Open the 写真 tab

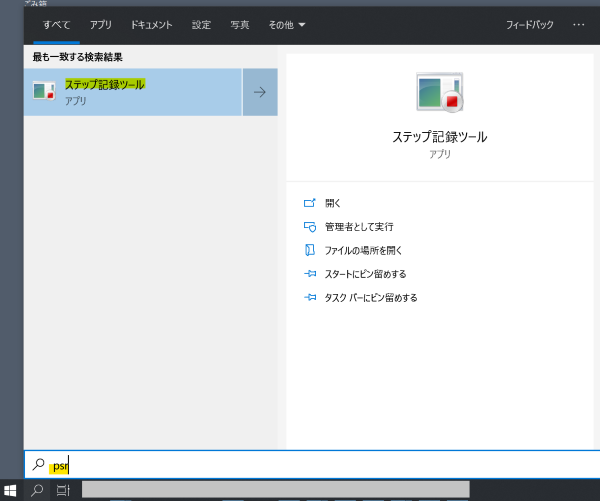pos(240,25)
